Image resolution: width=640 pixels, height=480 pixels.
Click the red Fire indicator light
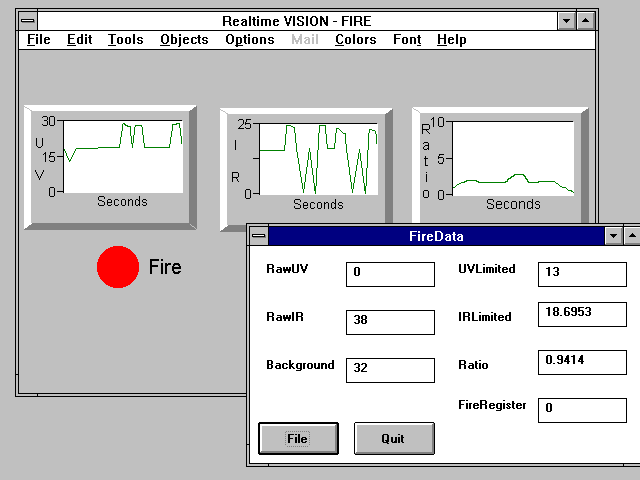(x=117, y=267)
